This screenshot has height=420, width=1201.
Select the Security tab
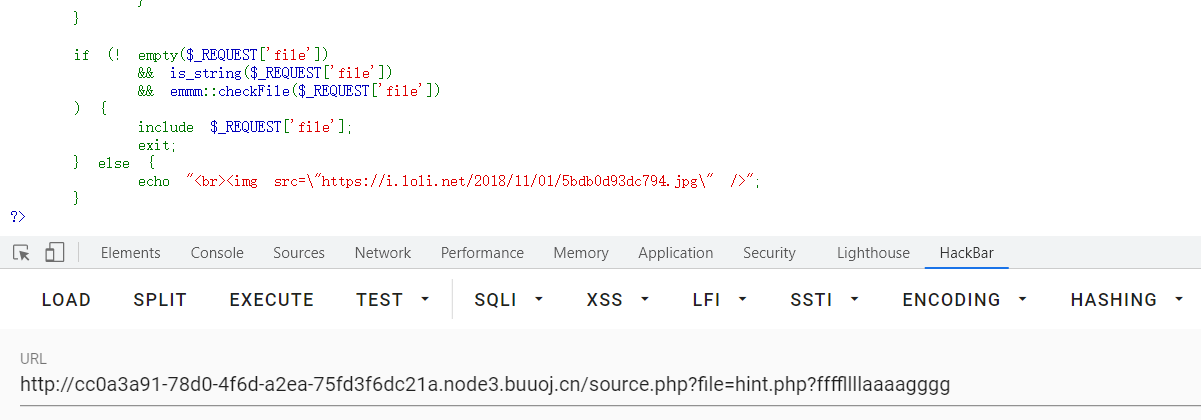(x=769, y=253)
